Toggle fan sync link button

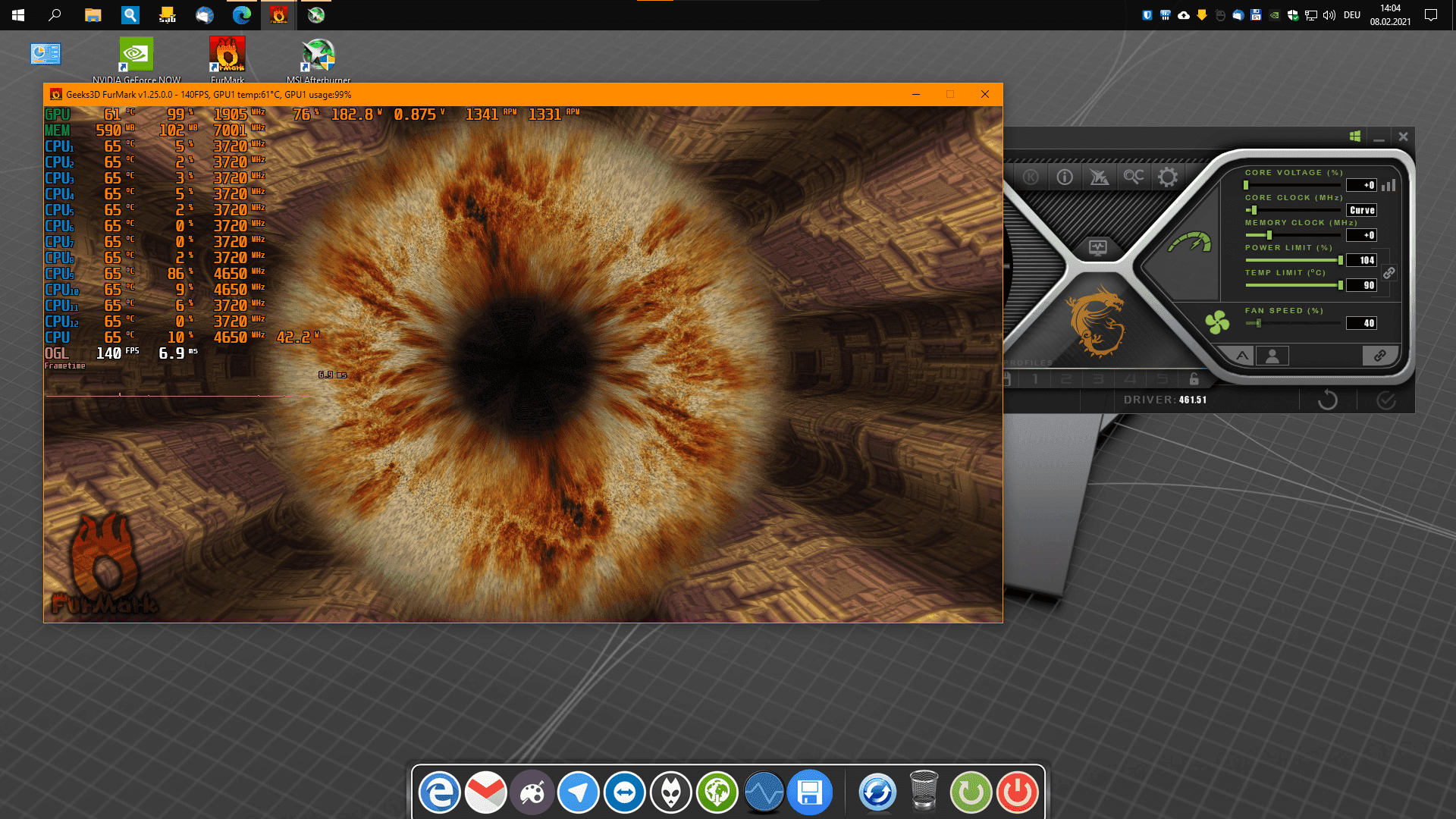click(x=1379, y=356)
